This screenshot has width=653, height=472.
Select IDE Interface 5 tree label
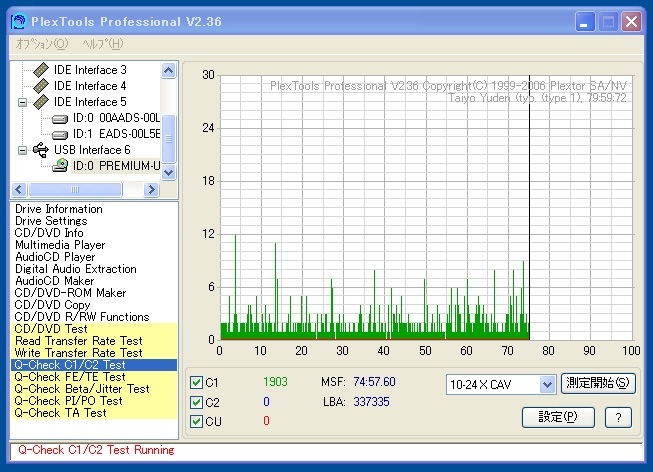coord(90,102)
